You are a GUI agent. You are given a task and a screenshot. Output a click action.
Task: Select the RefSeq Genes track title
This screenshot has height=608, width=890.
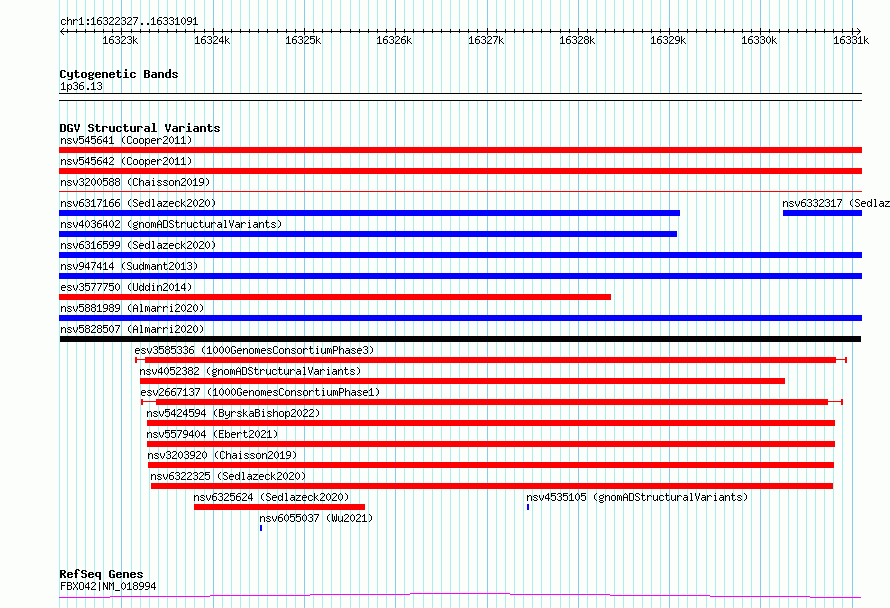pyautogui.click(x=101, y=575)
